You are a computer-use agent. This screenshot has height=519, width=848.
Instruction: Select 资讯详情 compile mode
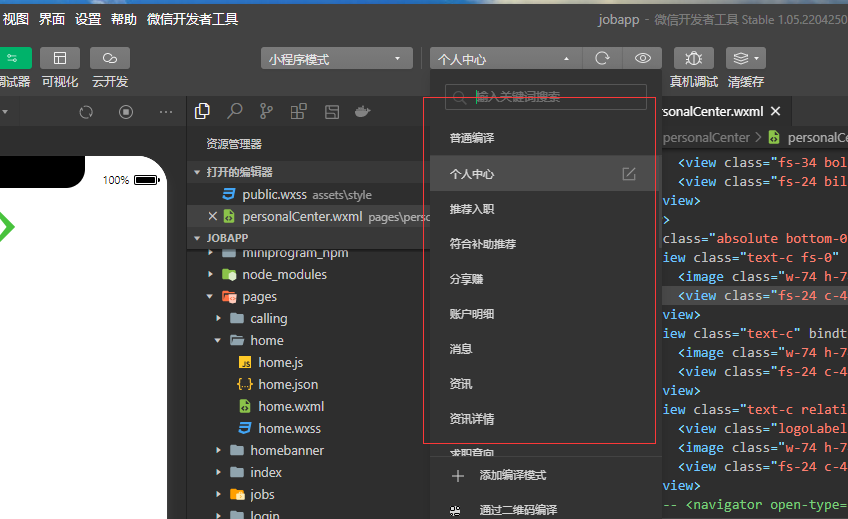(546, 419)
